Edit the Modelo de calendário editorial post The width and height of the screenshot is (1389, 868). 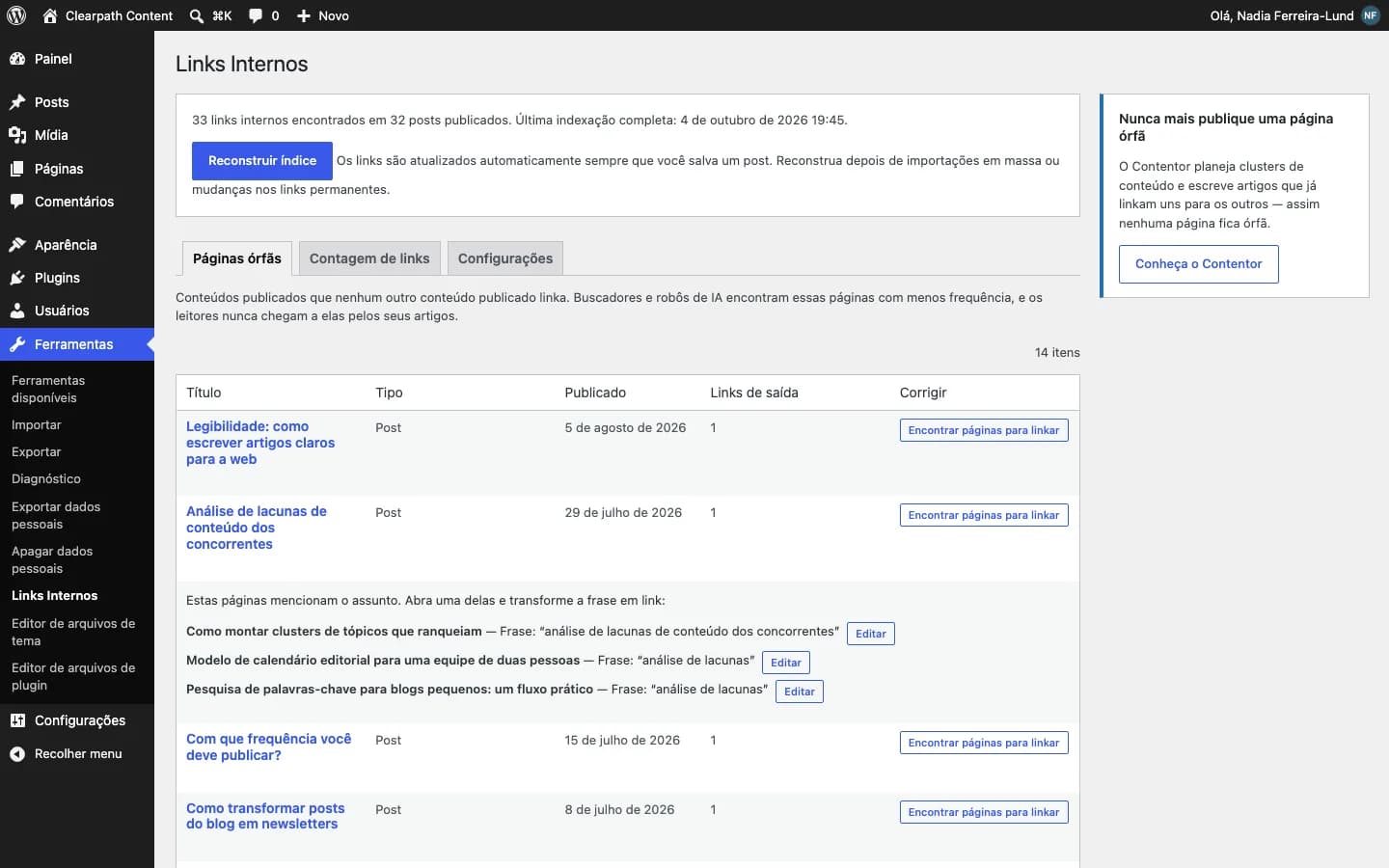(786, 663)
